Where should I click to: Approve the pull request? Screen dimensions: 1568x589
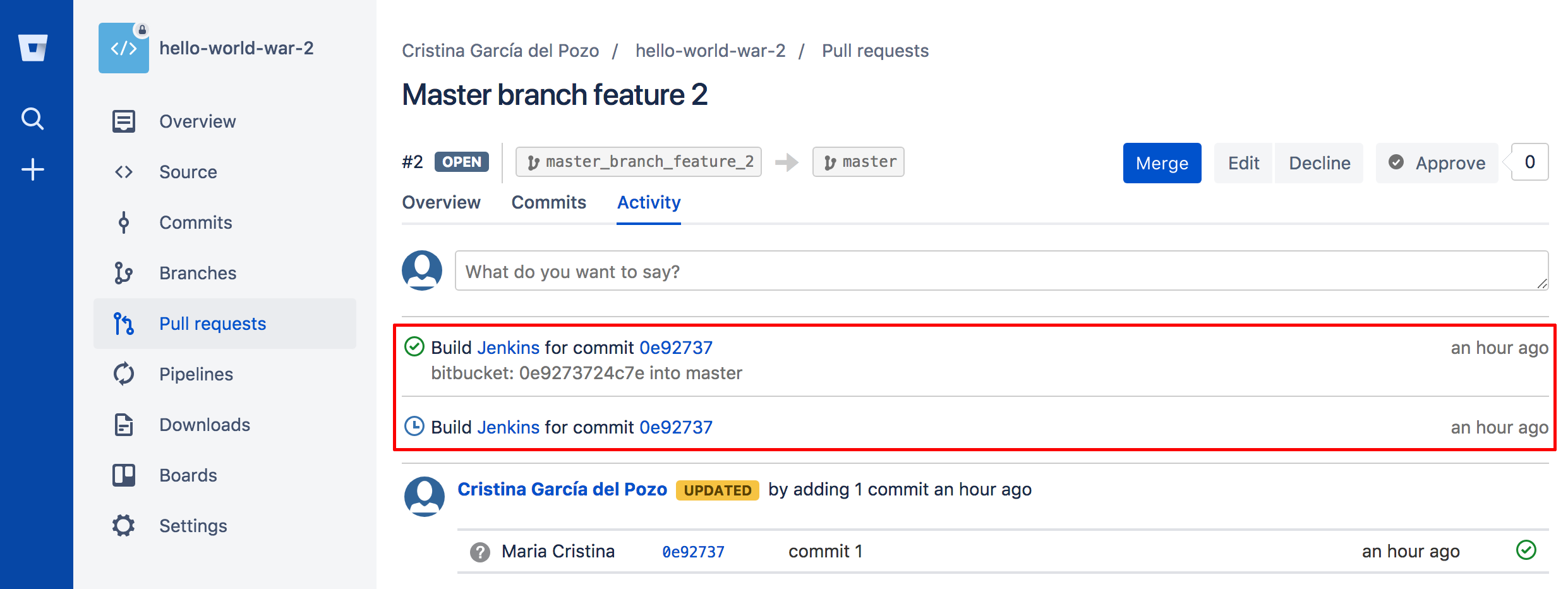click(1437, 163)
